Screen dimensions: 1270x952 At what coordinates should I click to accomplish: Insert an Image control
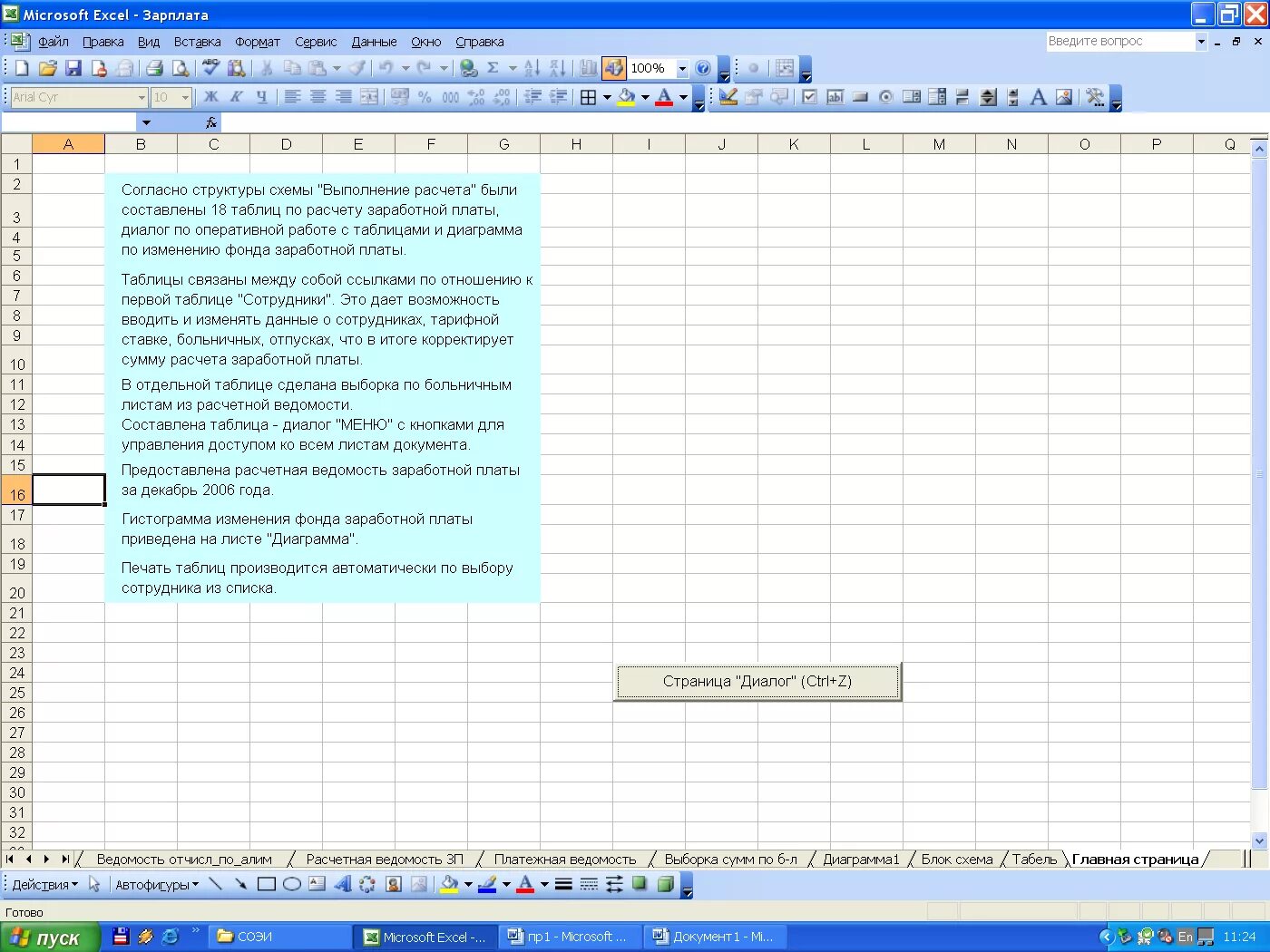coord(1064,97)
